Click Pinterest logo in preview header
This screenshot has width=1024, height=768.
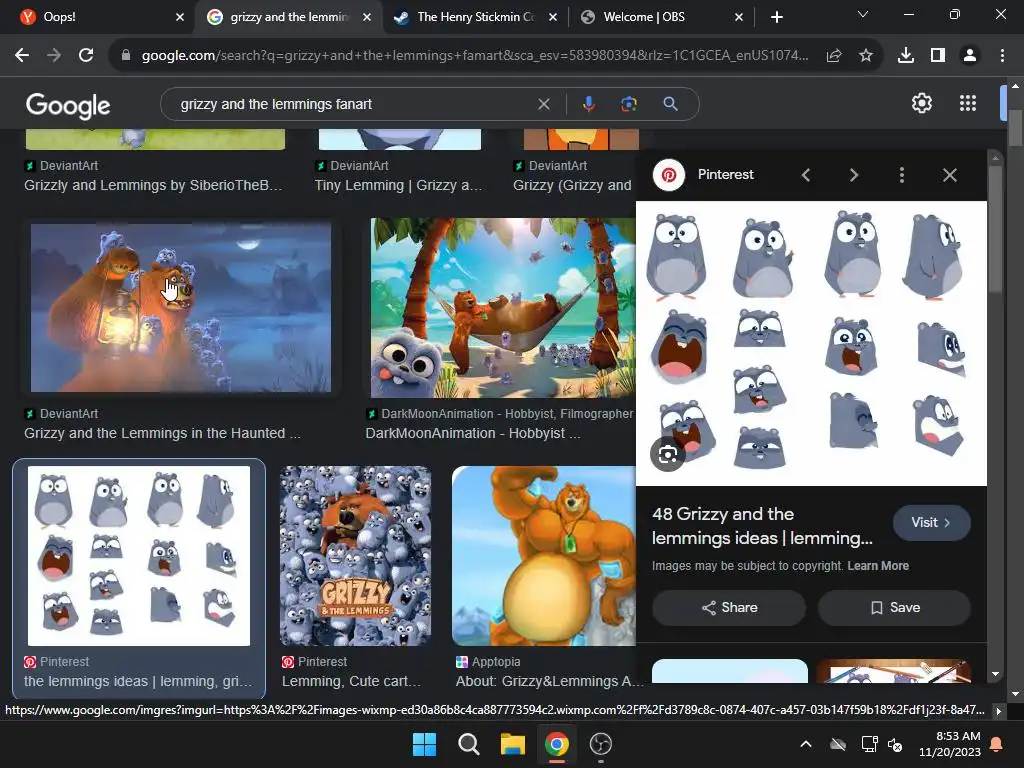coord(669,175)
